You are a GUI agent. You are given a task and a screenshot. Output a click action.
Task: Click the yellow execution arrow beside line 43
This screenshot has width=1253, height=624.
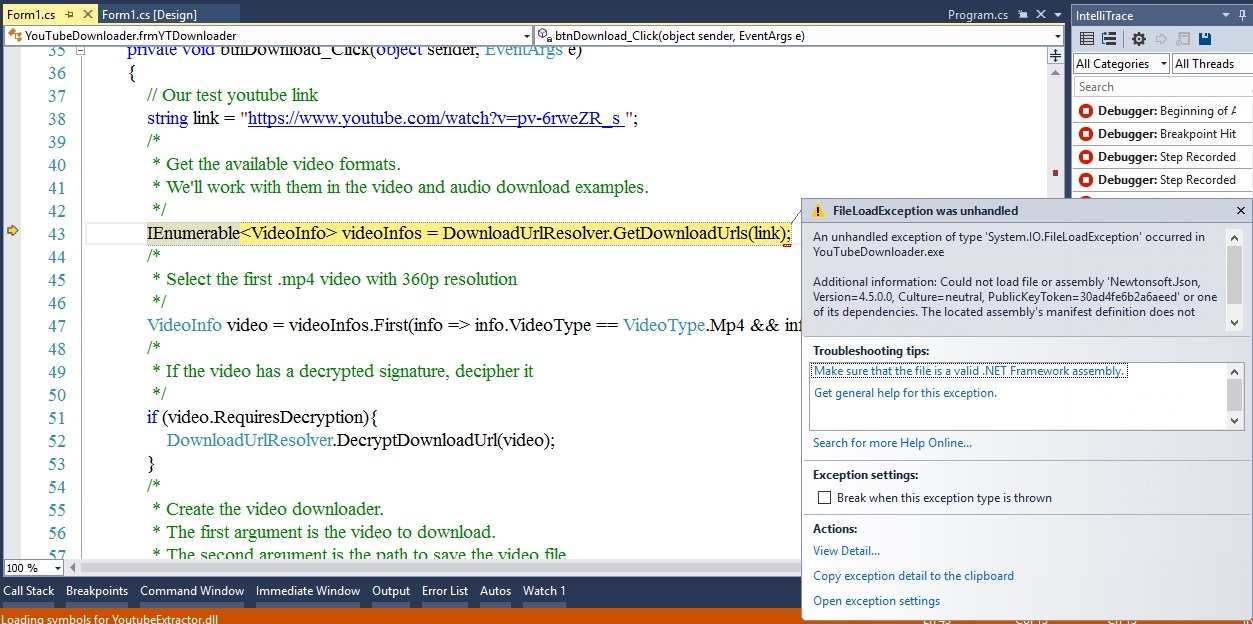pos(13,231)
